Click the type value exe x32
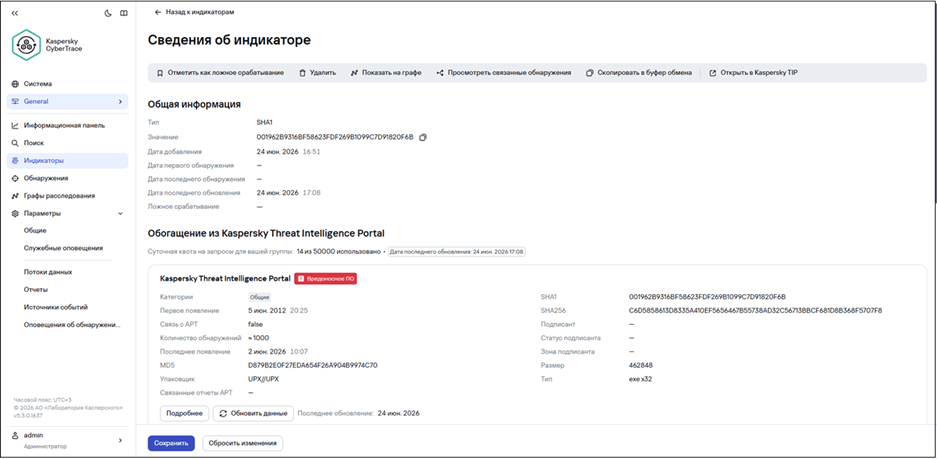937x459 pixels. pos(641,379)
